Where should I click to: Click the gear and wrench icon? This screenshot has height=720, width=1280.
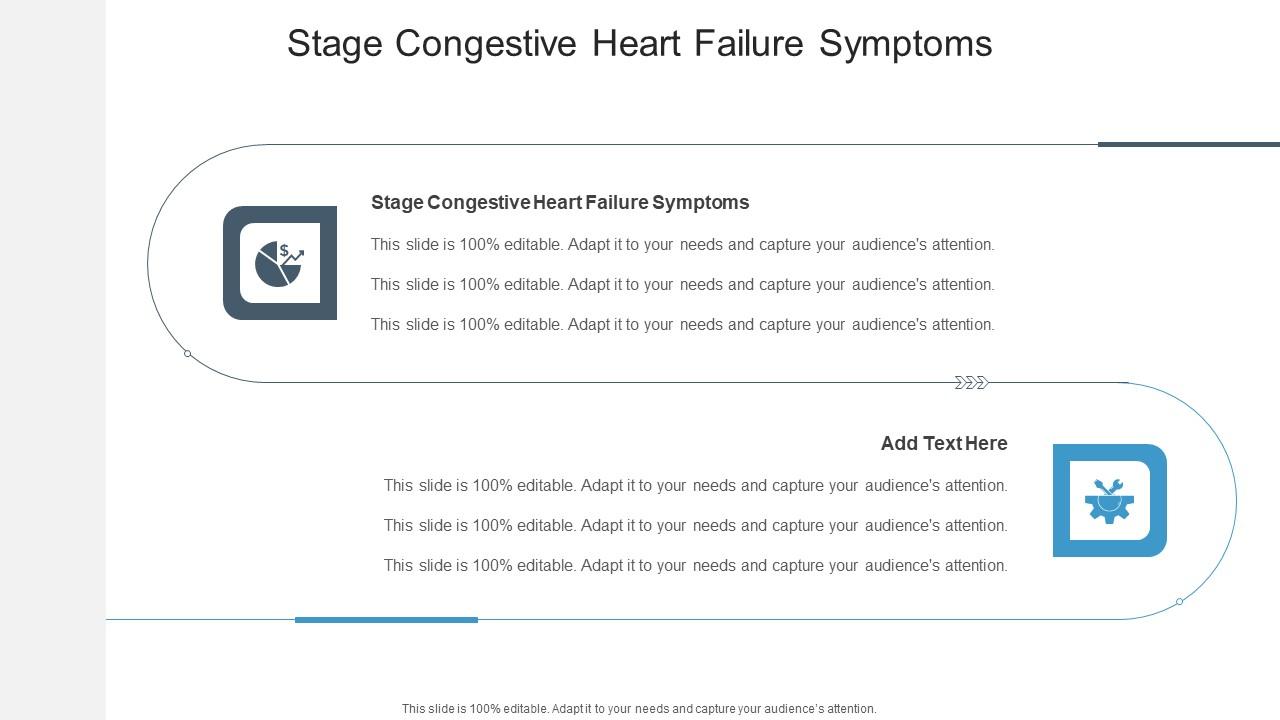1109,500
